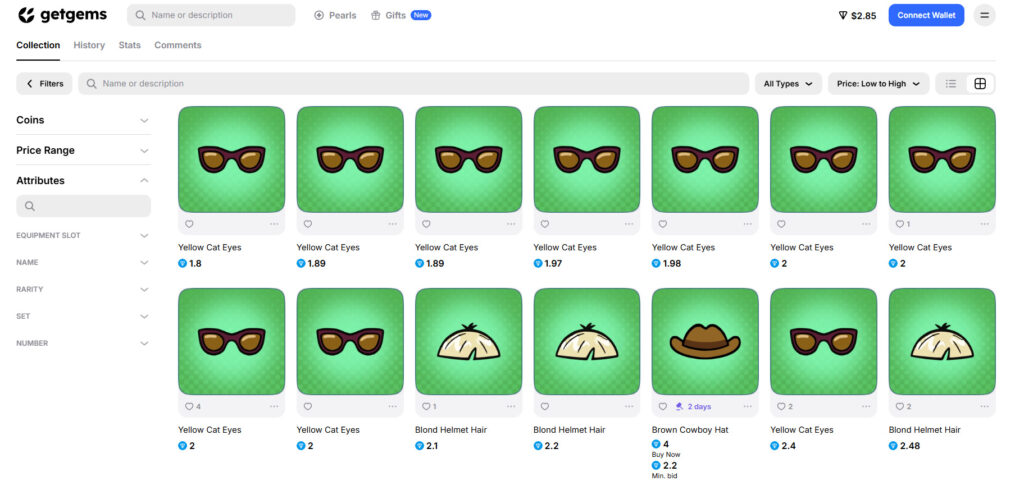1024x490 pixels.
Task: Expand the Price Range filter section
Action: 84,150
